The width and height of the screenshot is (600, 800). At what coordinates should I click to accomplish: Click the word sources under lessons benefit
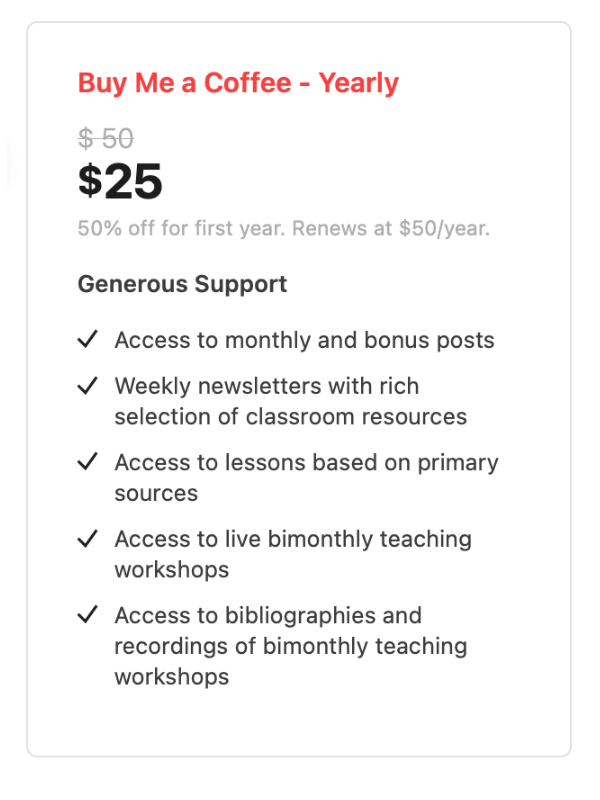(x=156, y=494)
